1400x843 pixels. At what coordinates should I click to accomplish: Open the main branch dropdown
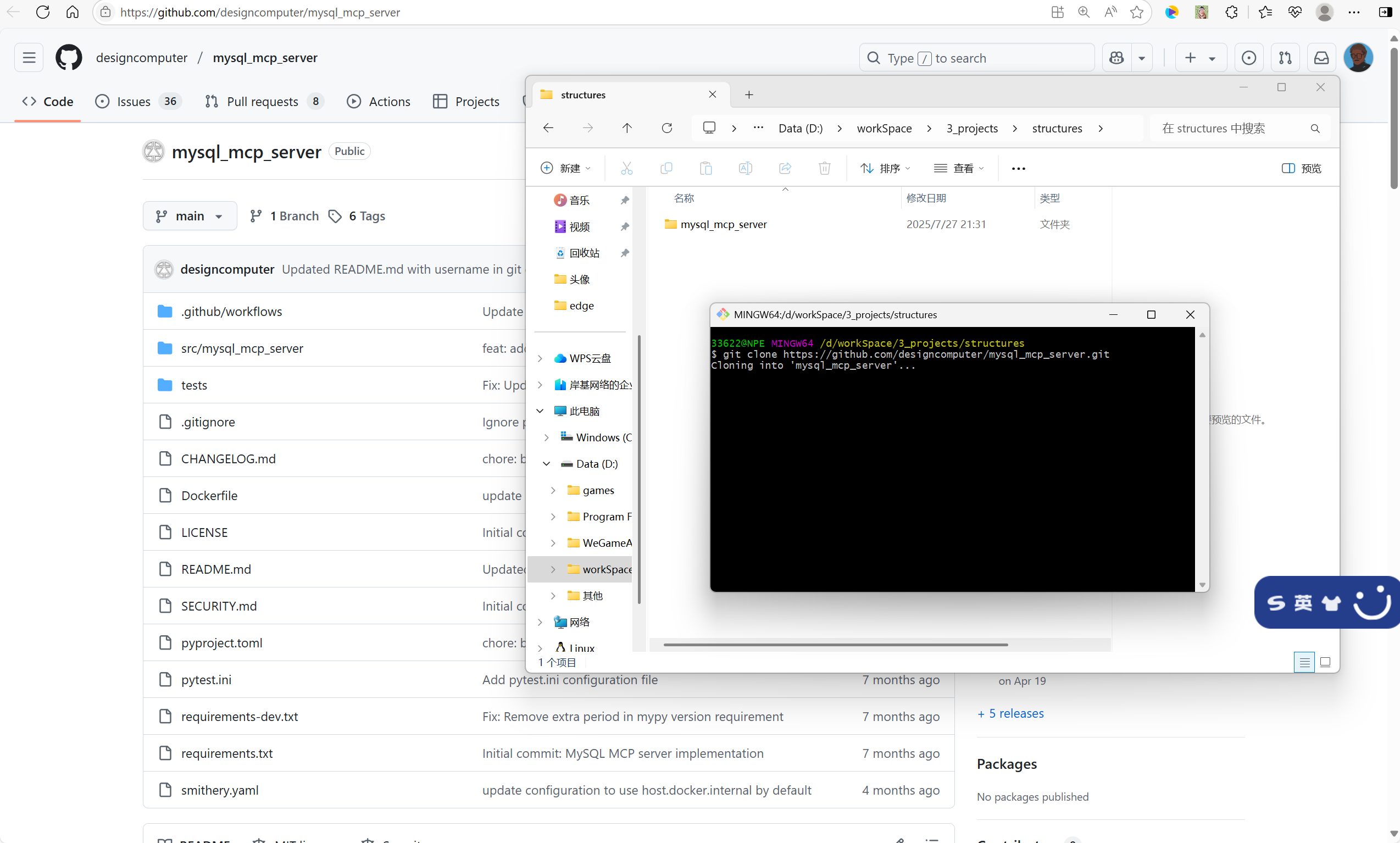pos(190,216)
